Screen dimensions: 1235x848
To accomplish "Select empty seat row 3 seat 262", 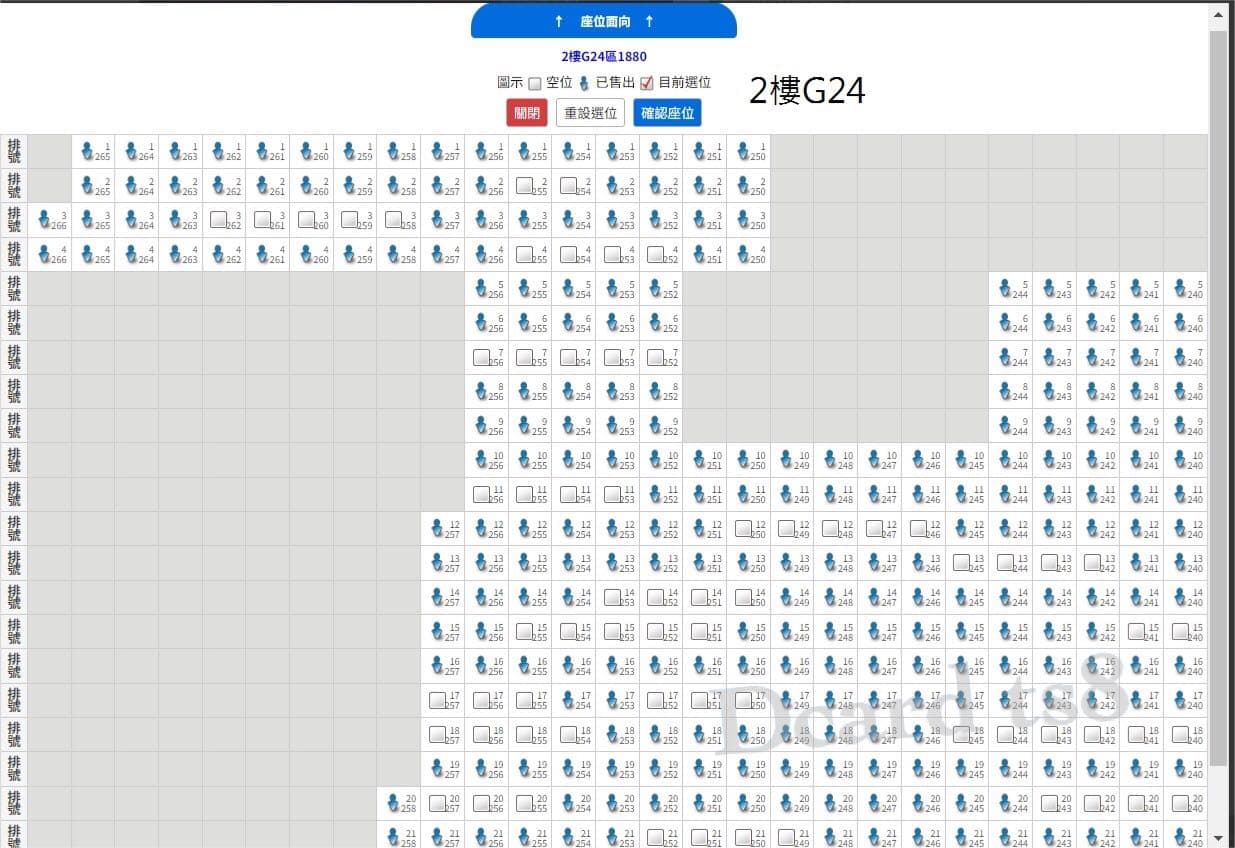I will 218,219.
